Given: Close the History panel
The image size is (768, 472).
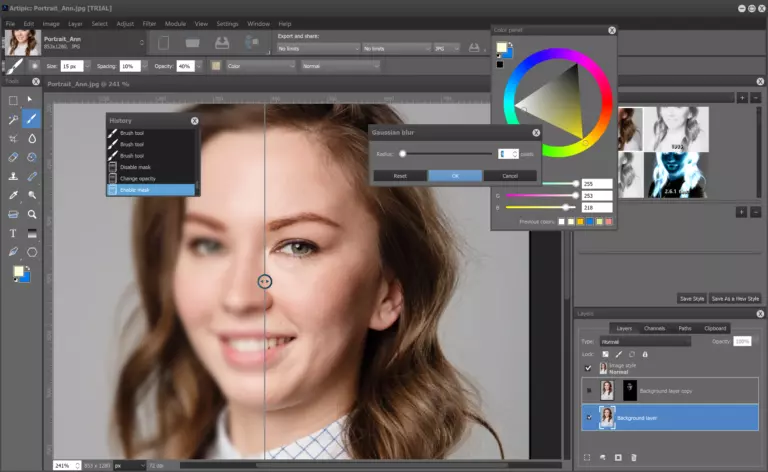Looking at the screenshot, I should click(194, 120).
